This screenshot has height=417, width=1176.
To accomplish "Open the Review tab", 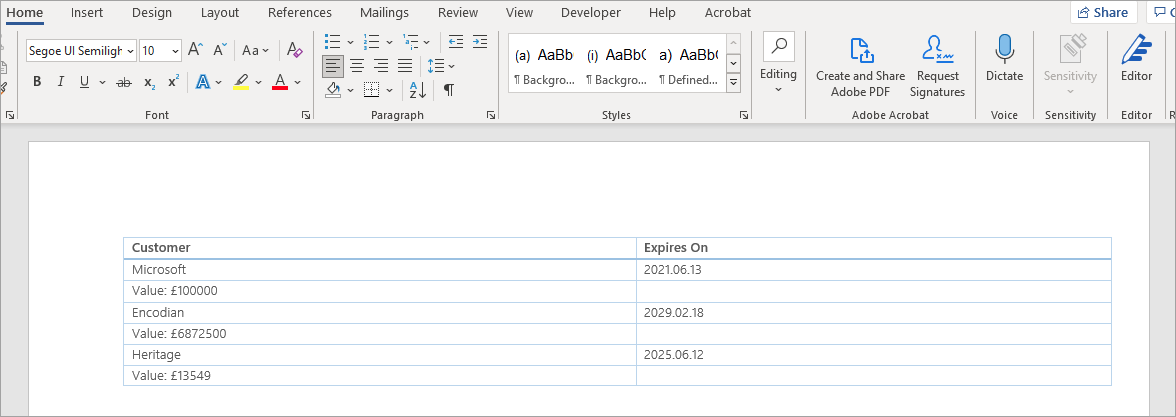I will [458, 13].
